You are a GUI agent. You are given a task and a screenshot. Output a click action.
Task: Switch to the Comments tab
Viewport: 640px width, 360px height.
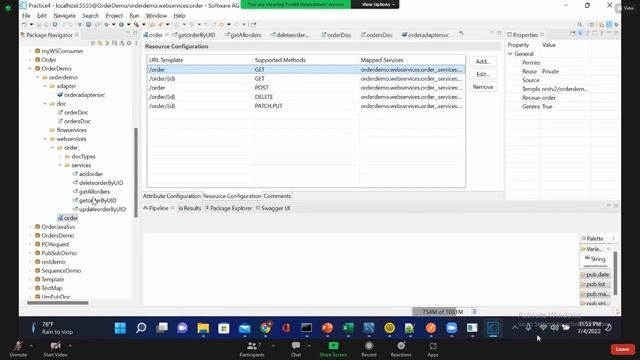tap(277, 196)
